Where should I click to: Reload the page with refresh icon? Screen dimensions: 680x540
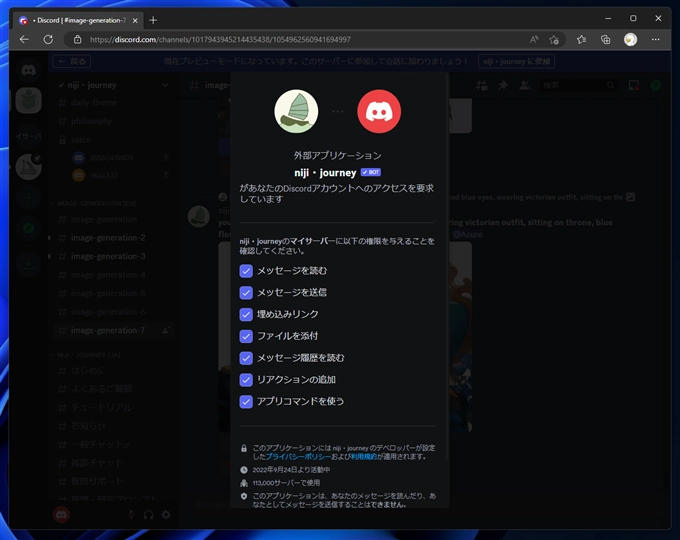pos(48,39)
